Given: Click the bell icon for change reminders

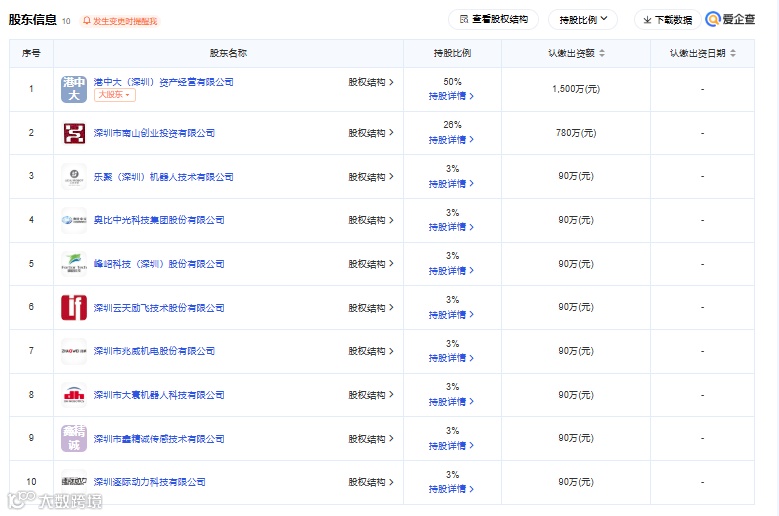Looking at the screenshot, I should point(87,21).
